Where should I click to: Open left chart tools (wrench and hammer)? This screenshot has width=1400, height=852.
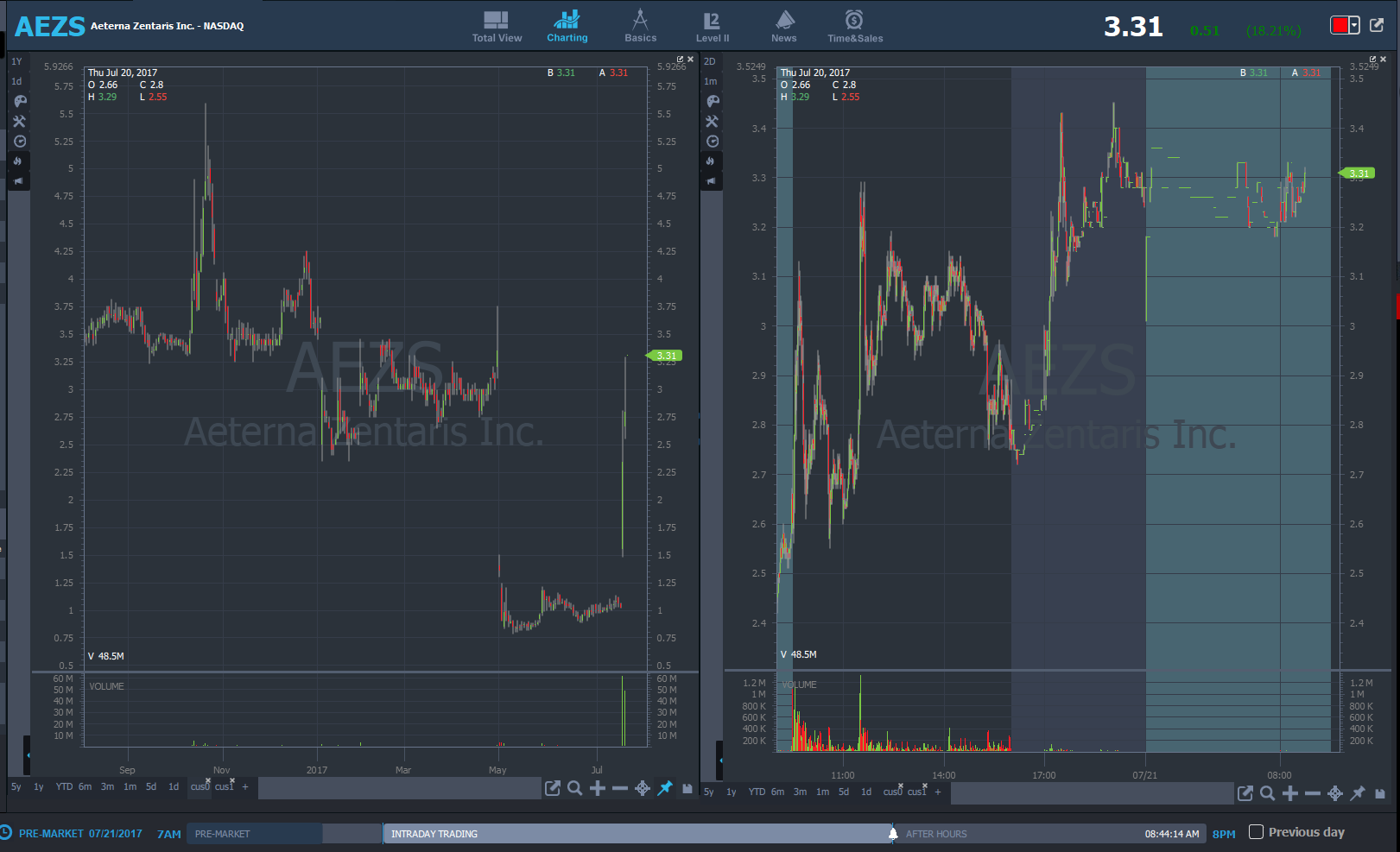20,122
